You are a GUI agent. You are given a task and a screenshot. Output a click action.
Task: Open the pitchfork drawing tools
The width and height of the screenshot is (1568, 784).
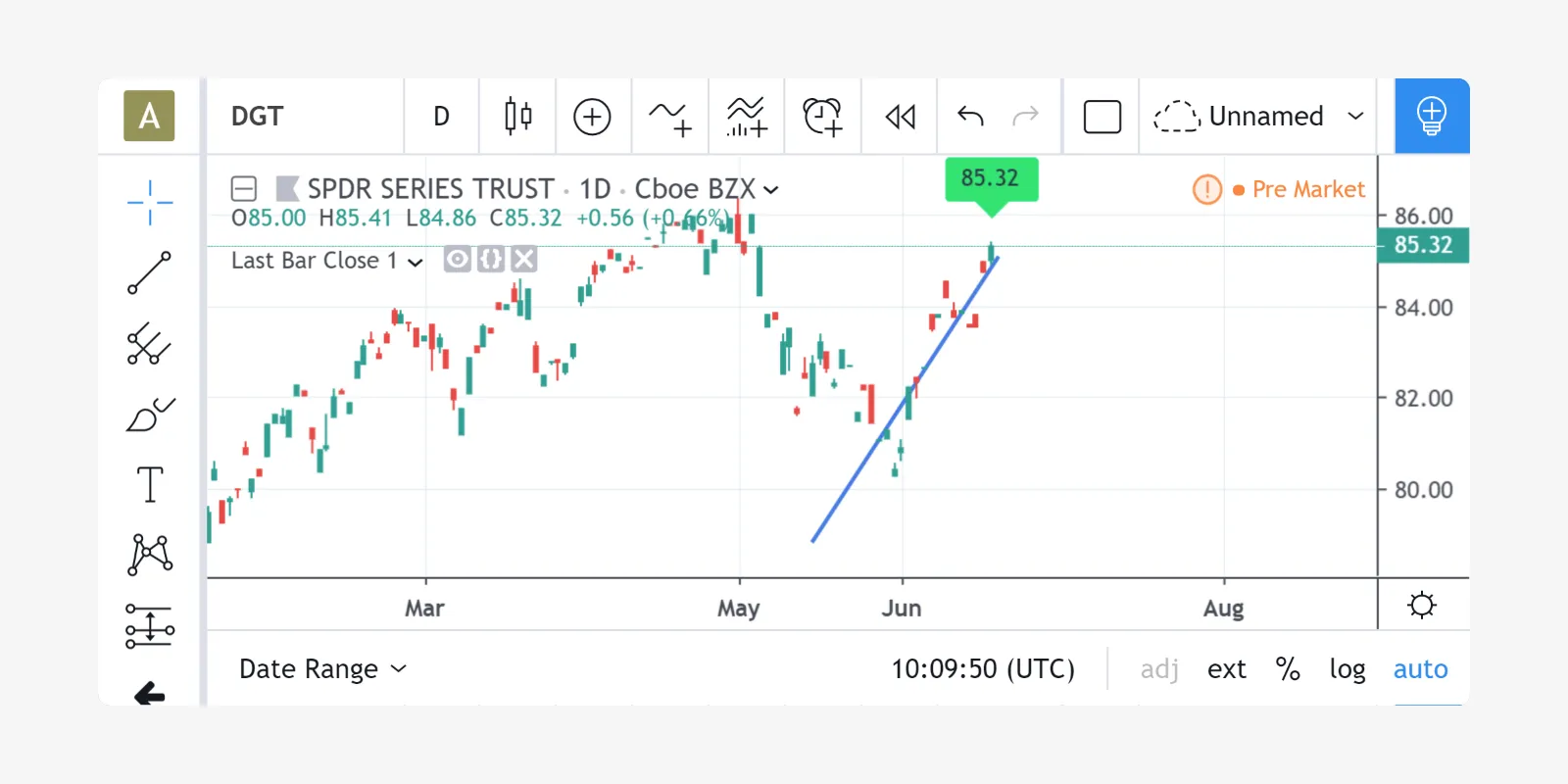click(149, 344)
